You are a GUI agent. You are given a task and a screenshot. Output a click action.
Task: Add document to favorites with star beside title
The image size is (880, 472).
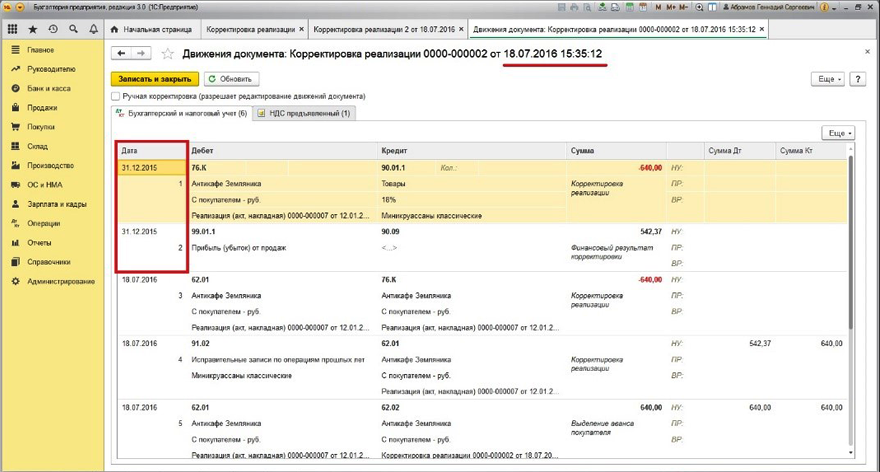(168, 53)
